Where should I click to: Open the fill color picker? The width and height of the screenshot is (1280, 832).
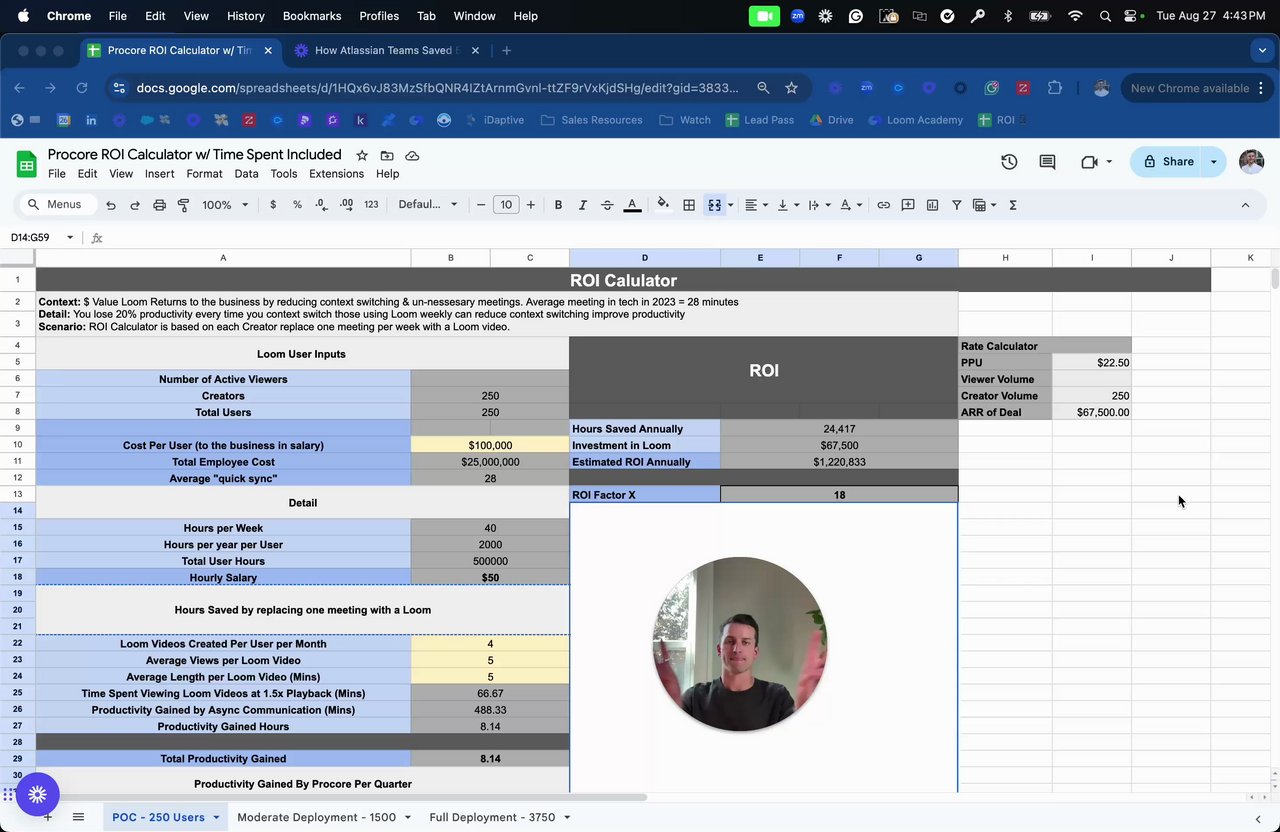click(663, 205)
